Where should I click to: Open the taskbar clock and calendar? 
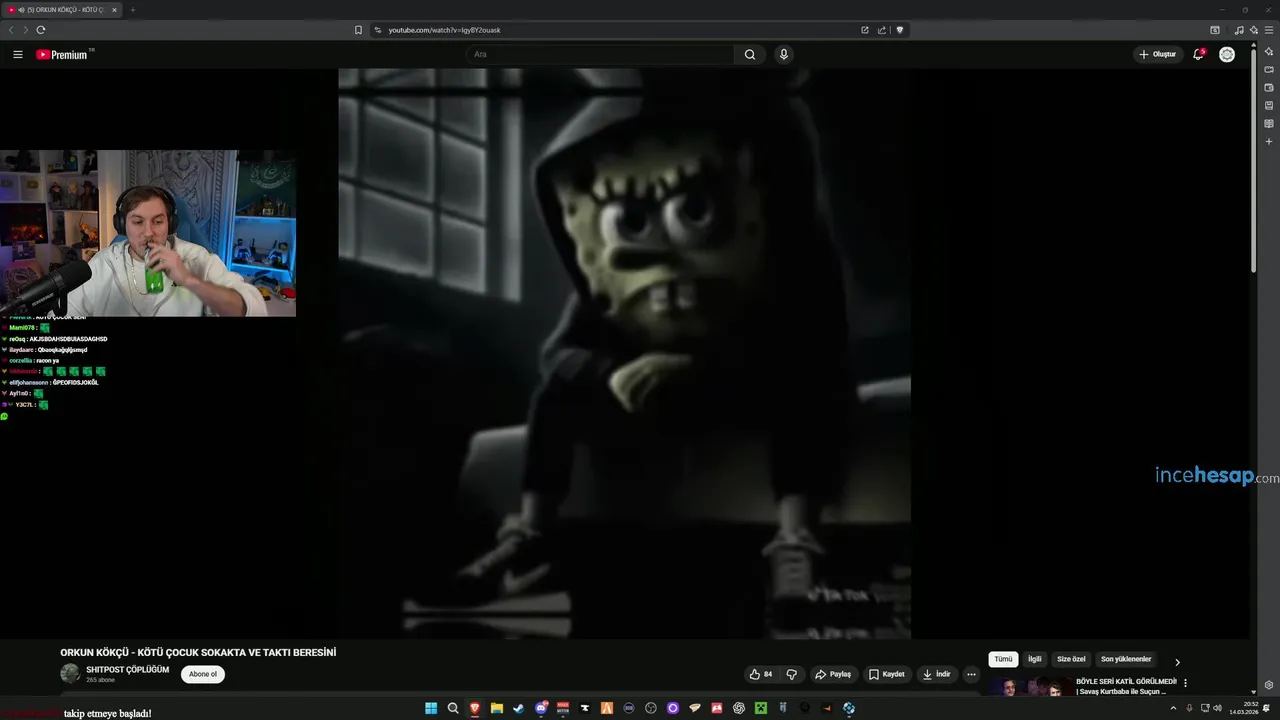1244,708
